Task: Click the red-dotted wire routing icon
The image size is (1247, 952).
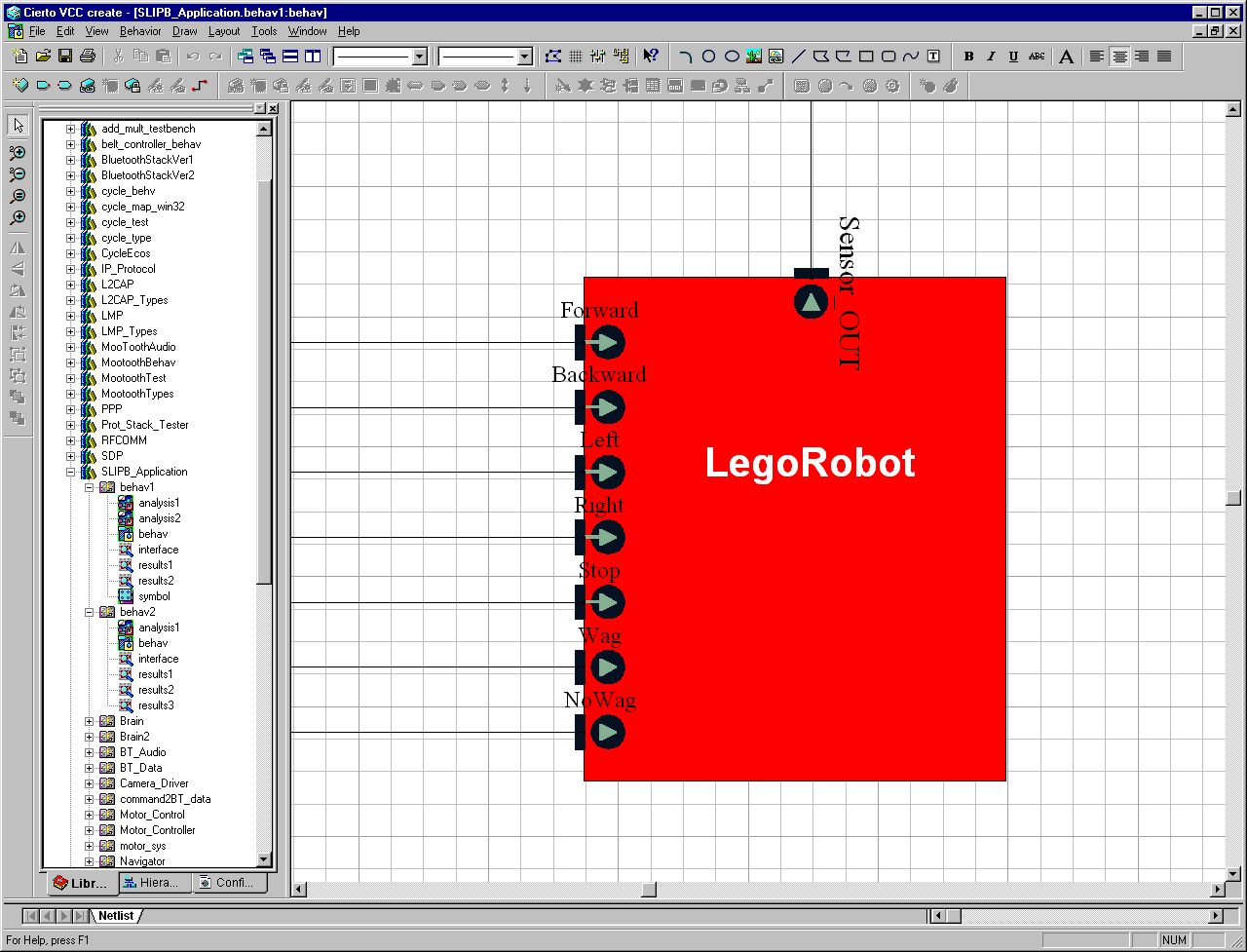Action: (200, 86)
